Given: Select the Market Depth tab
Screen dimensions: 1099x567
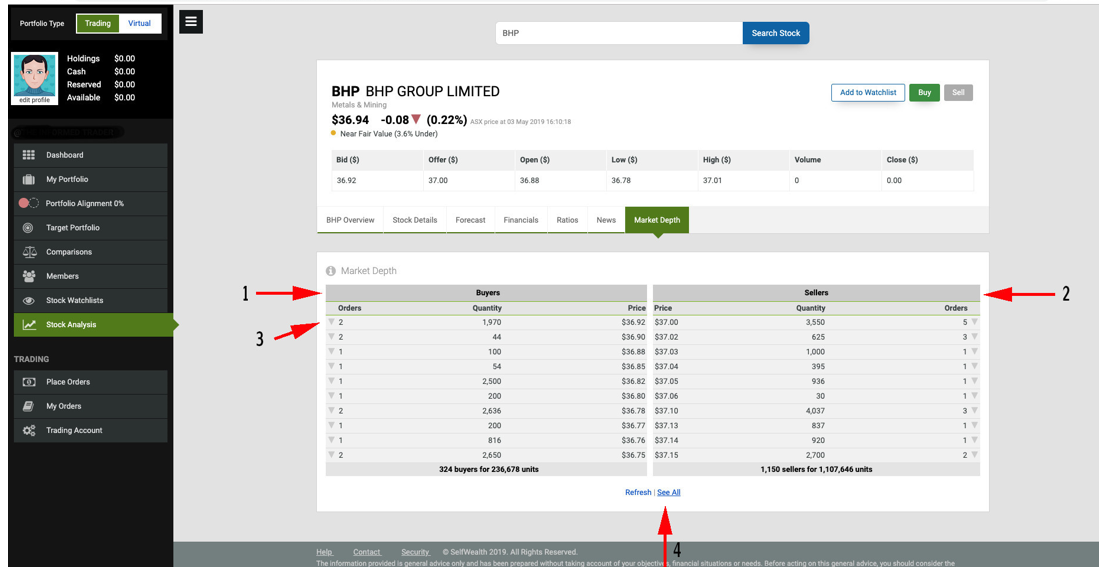Looking at the screenshot, I should [657, 220].
